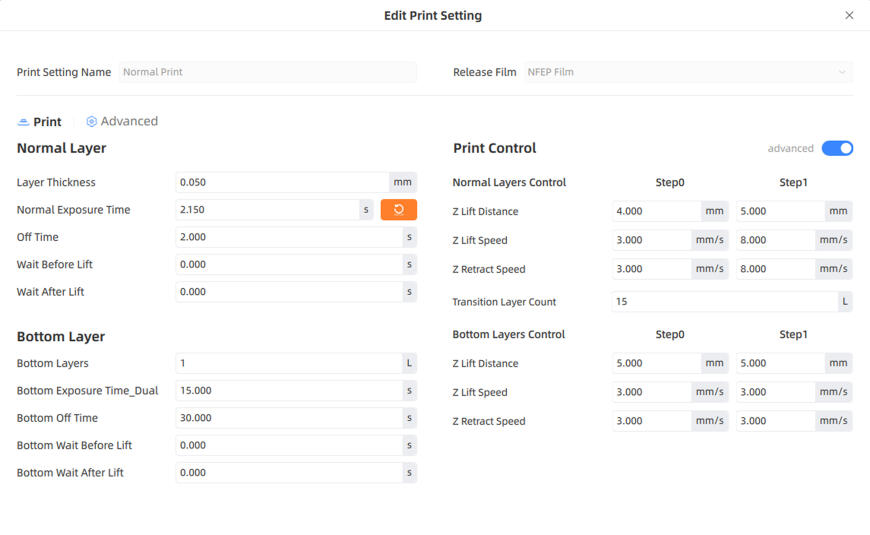Switch to the Print tab
Screen dimensions: 870x535
(39, 122)
